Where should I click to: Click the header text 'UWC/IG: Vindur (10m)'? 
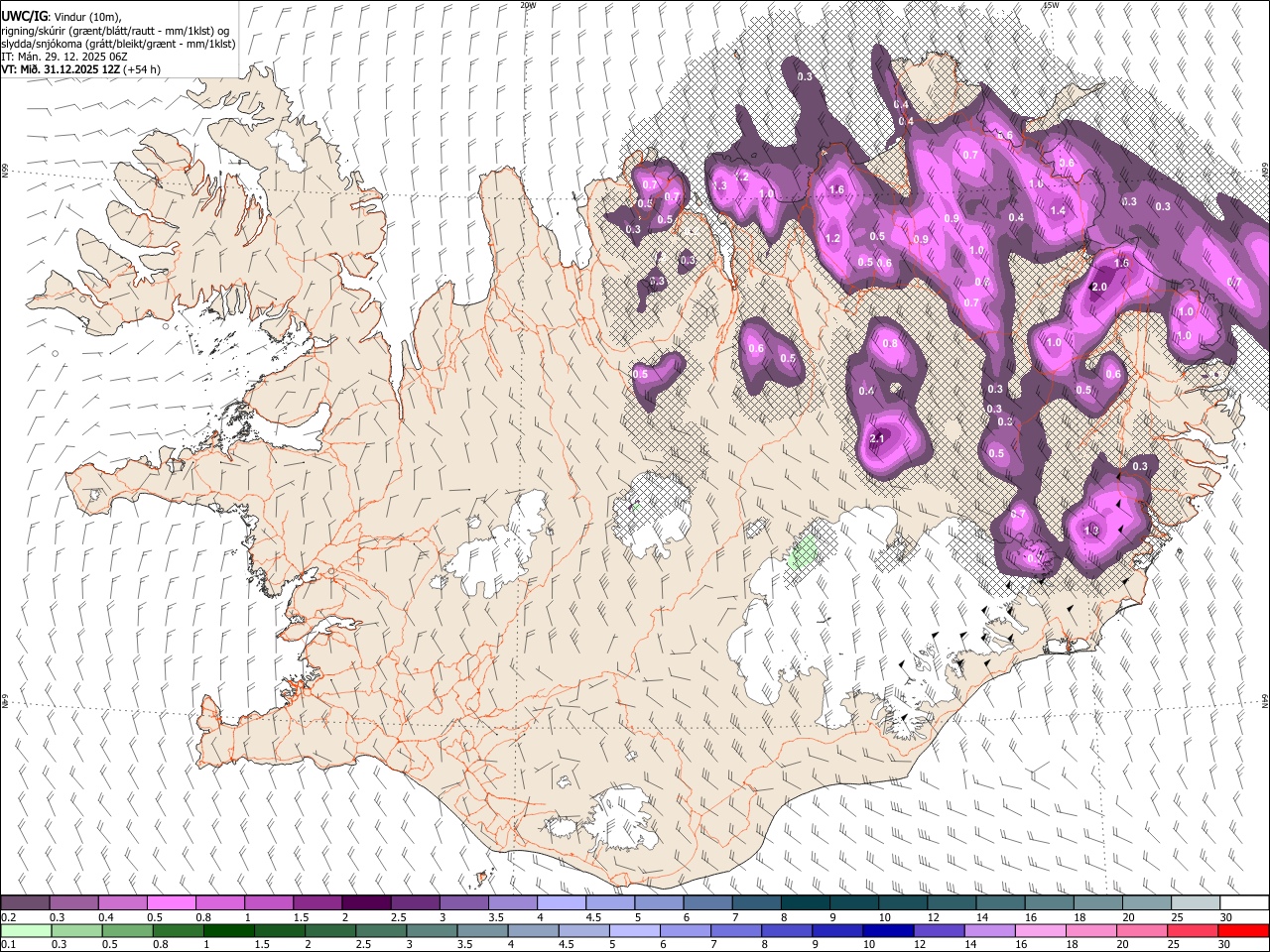(62, 16)
